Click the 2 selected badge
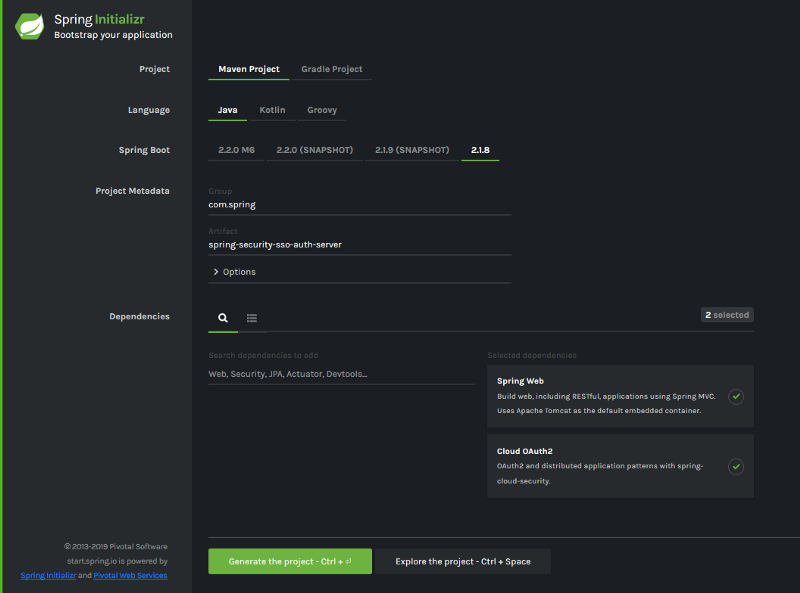Viewport: 800px width, 593px height. [727, 315]
